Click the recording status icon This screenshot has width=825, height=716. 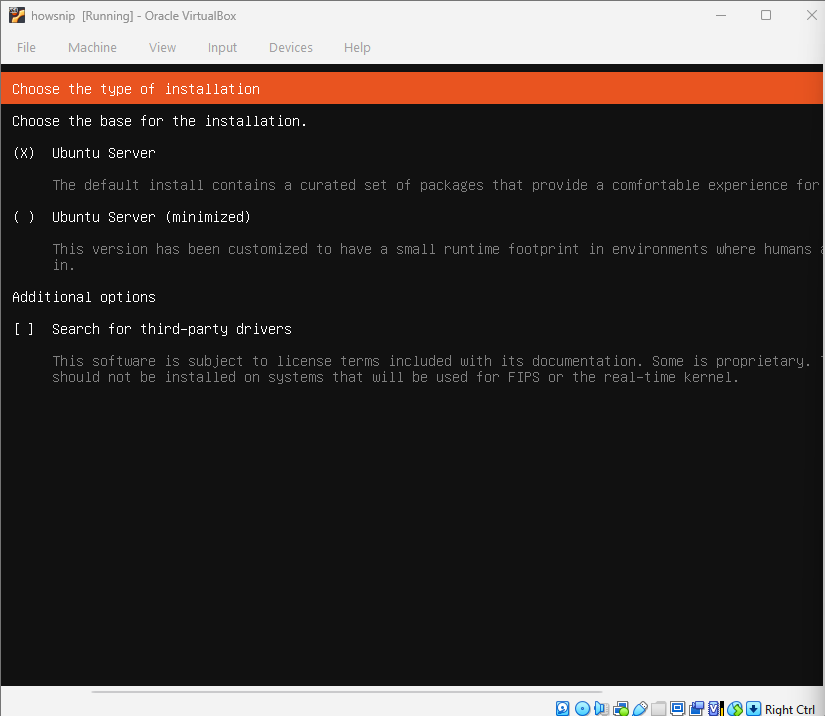coord(696,709)
